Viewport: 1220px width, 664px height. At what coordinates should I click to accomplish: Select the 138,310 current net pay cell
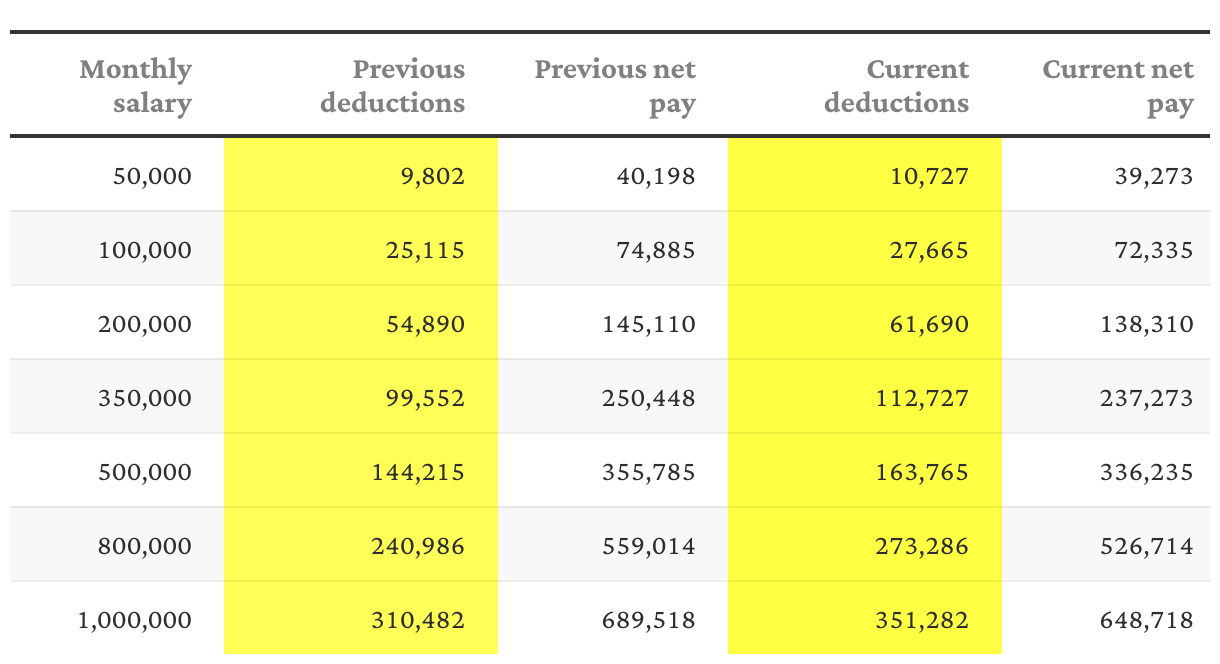coord(1106,323)
